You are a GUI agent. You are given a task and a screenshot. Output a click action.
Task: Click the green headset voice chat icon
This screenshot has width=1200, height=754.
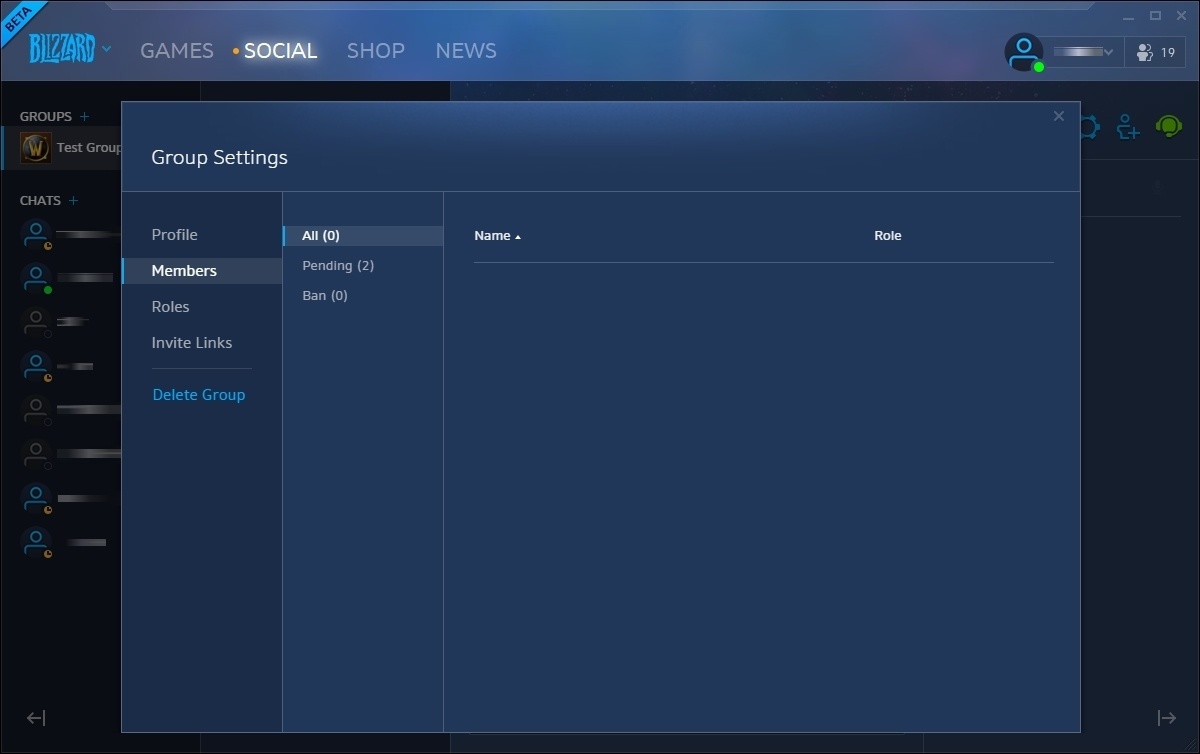[x=1168, y=127]
